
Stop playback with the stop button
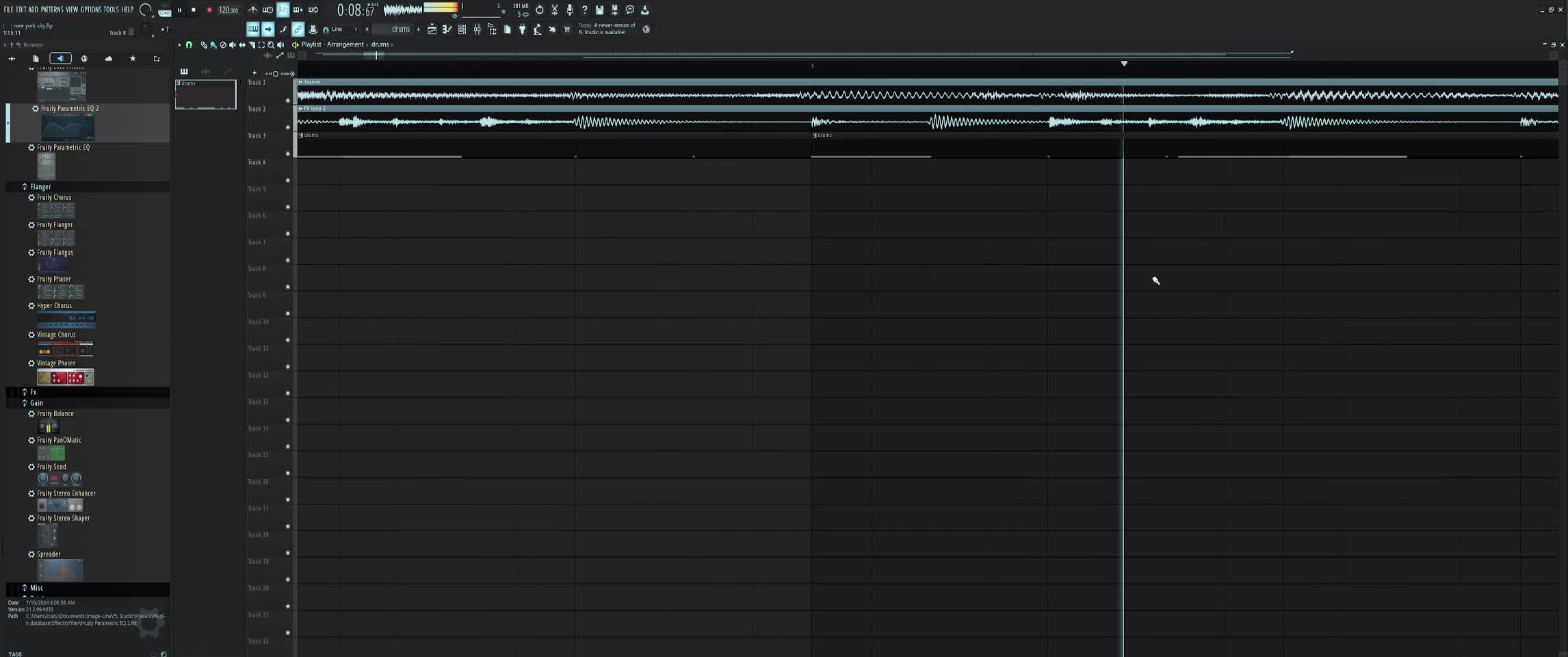194,10
